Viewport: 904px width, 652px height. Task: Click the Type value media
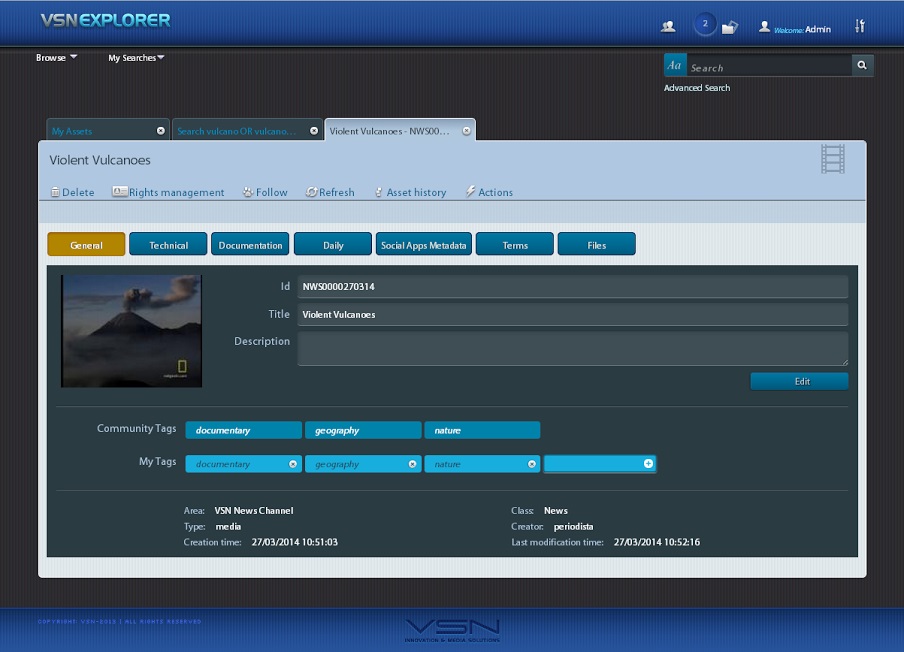click(x=228, y=526)
